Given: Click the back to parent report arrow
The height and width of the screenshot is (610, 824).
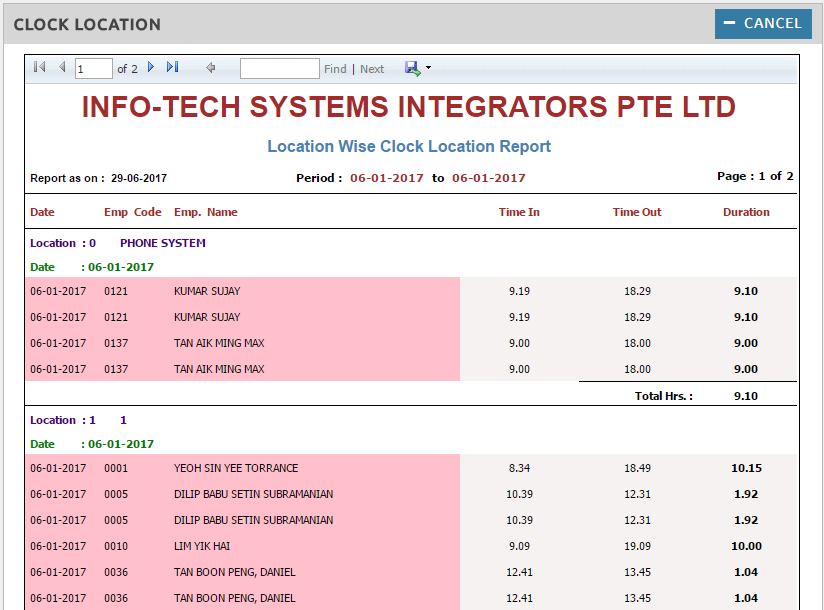Looking at the screenshot, I should click(x=211, y=68).
